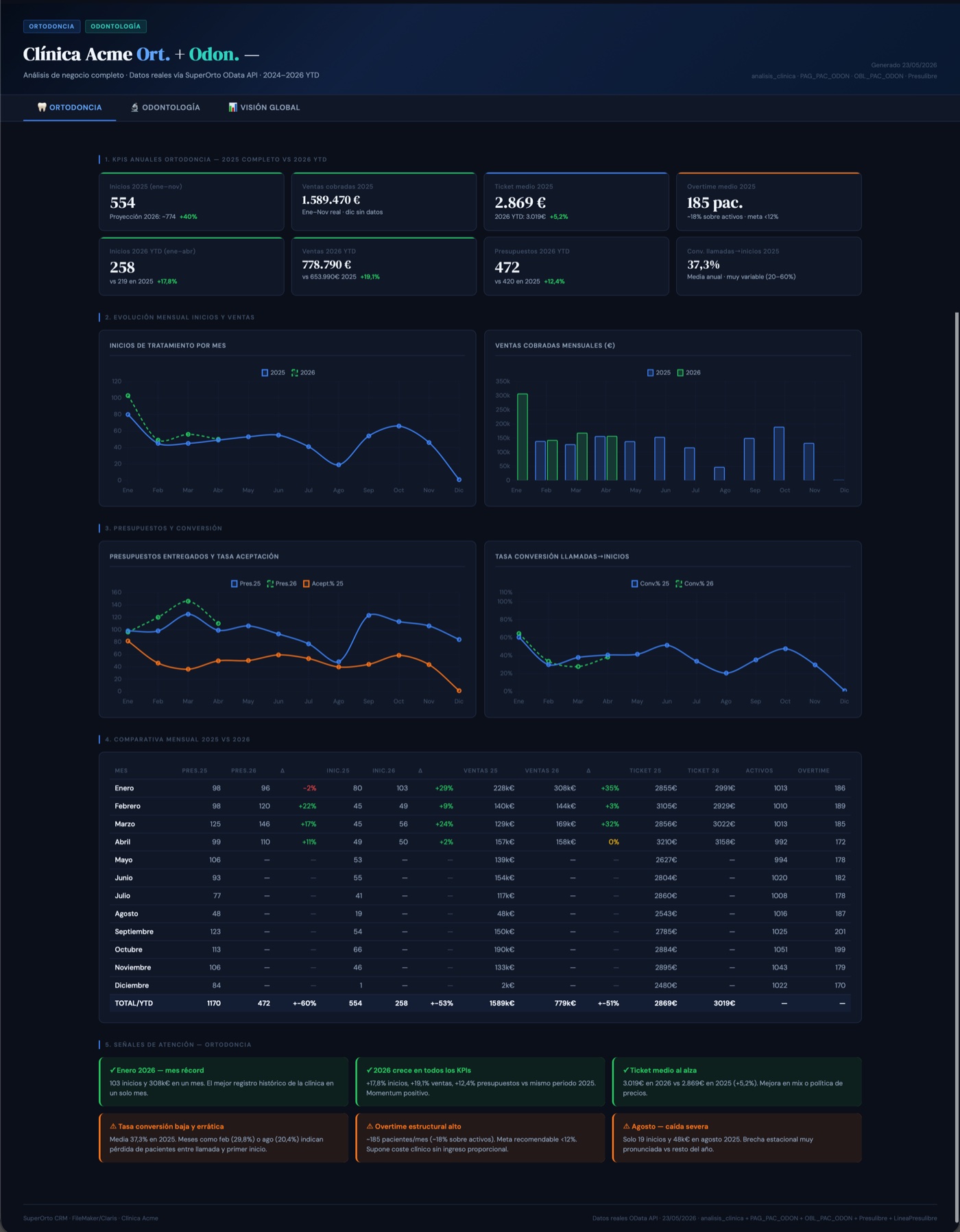
Task: Toggle 2025 series in Ventas cobradas chart
Action: coord(659,372)
